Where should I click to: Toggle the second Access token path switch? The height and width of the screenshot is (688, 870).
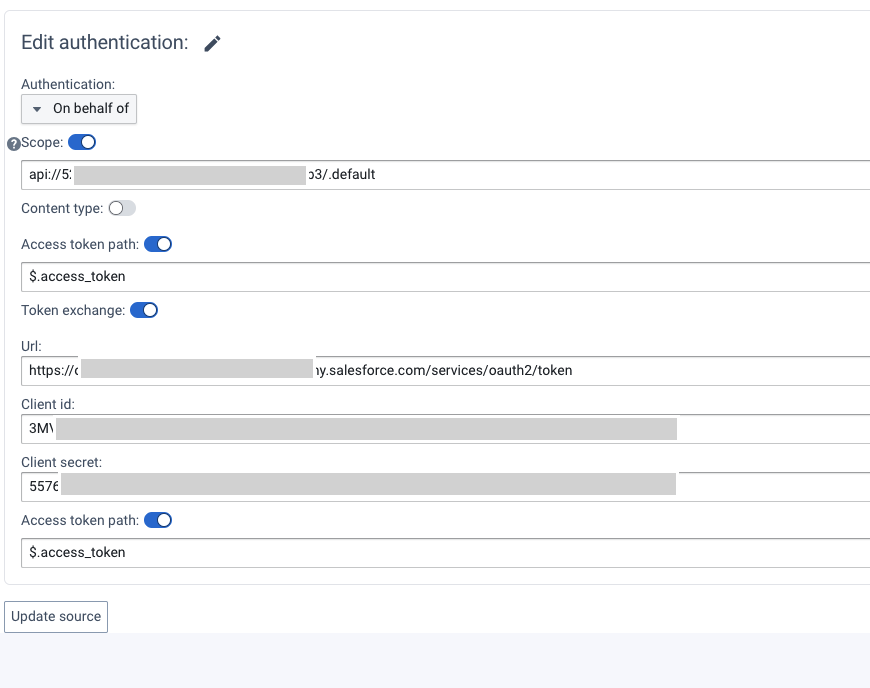click(158, 520)
